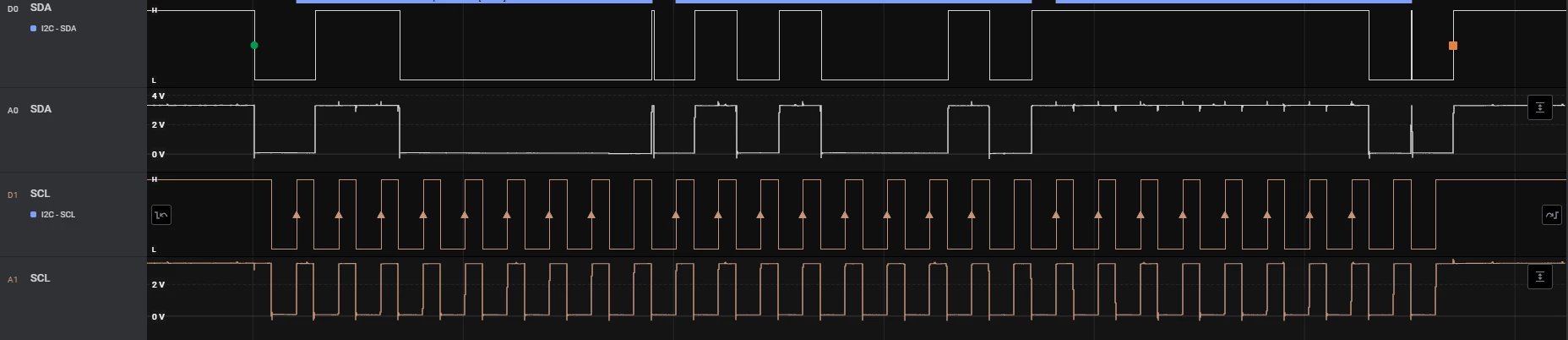
Task: Click the SCL name on channel A1
Action: (40, 278)
